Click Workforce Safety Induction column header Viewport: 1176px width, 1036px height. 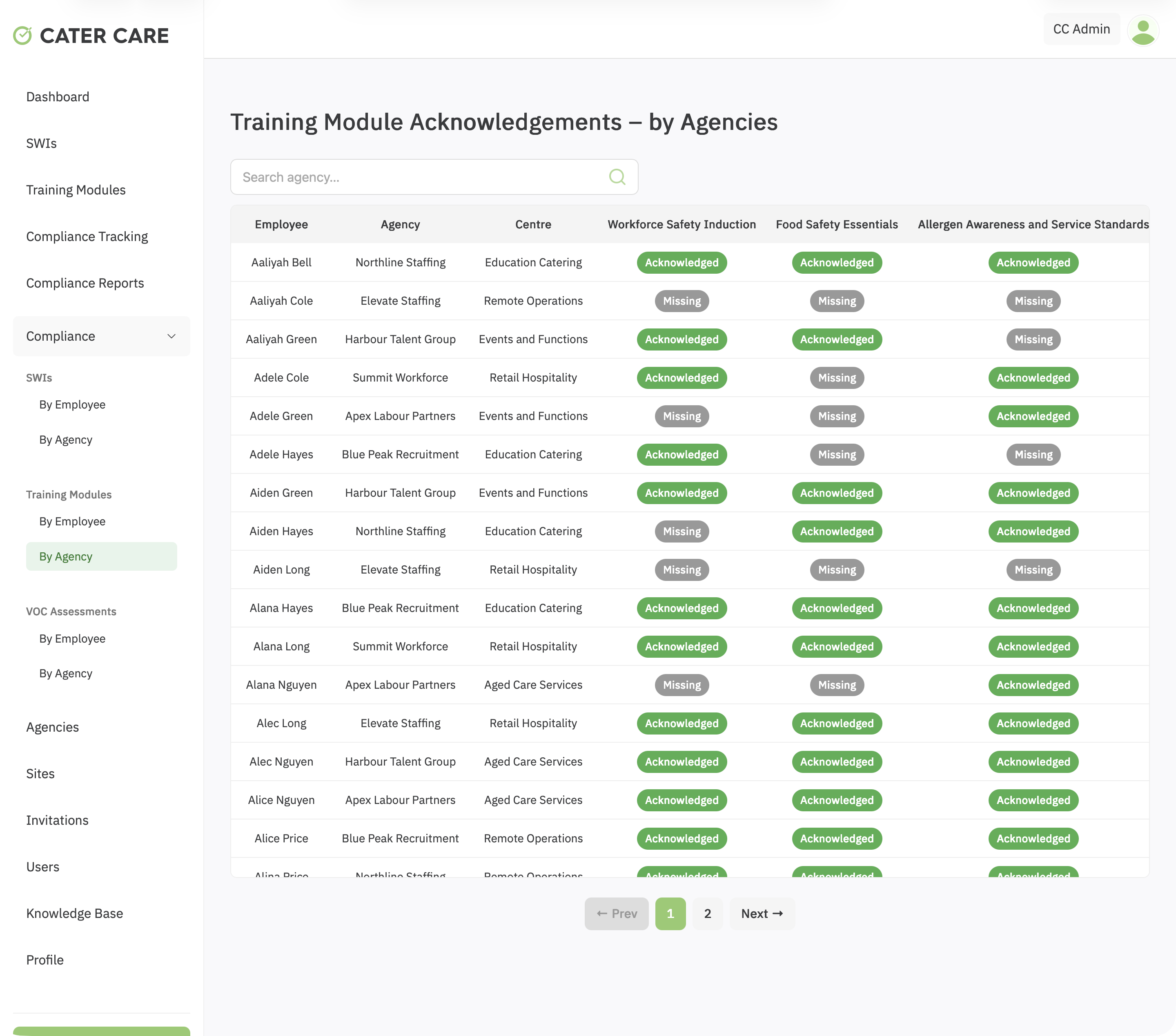click(x=682, y=224)
